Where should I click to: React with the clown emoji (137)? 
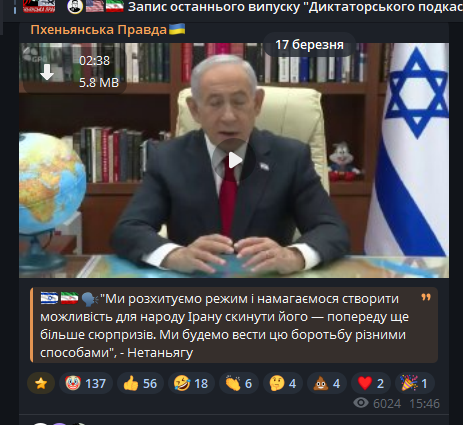(86, 383)
